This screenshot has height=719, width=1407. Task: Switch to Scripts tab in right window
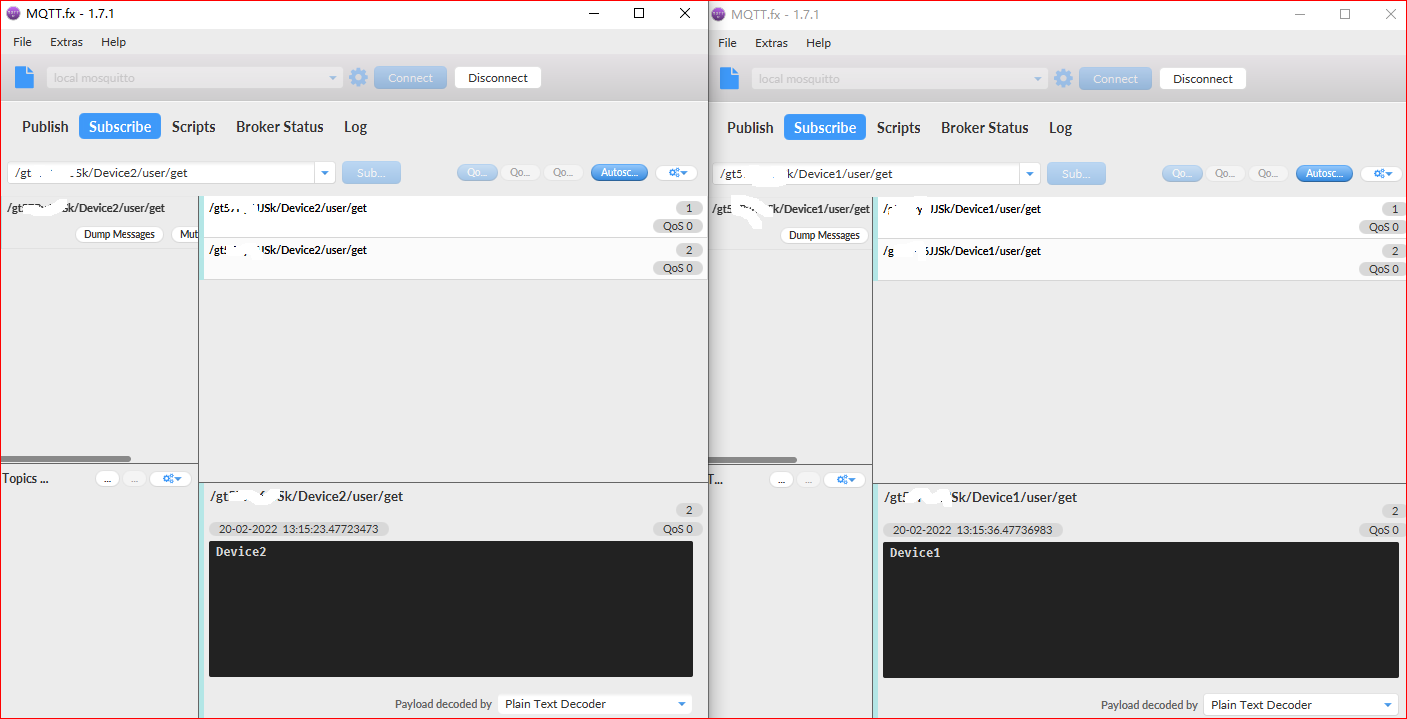(x=899, y=128)
